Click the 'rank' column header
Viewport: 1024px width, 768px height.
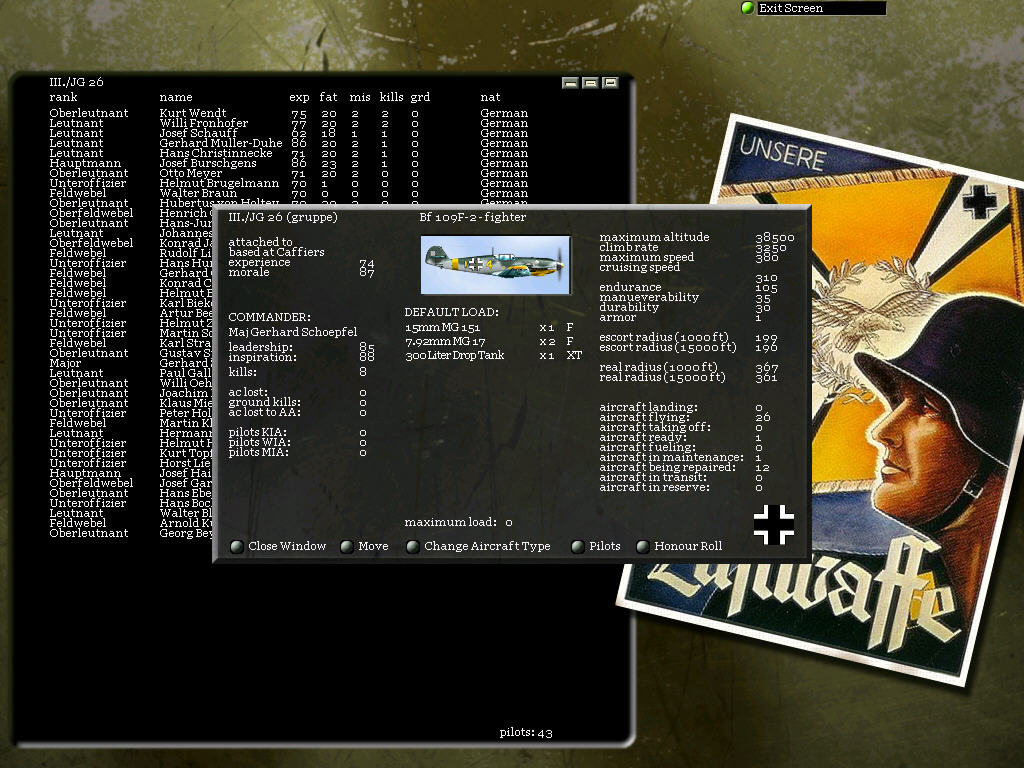(63, 97)
